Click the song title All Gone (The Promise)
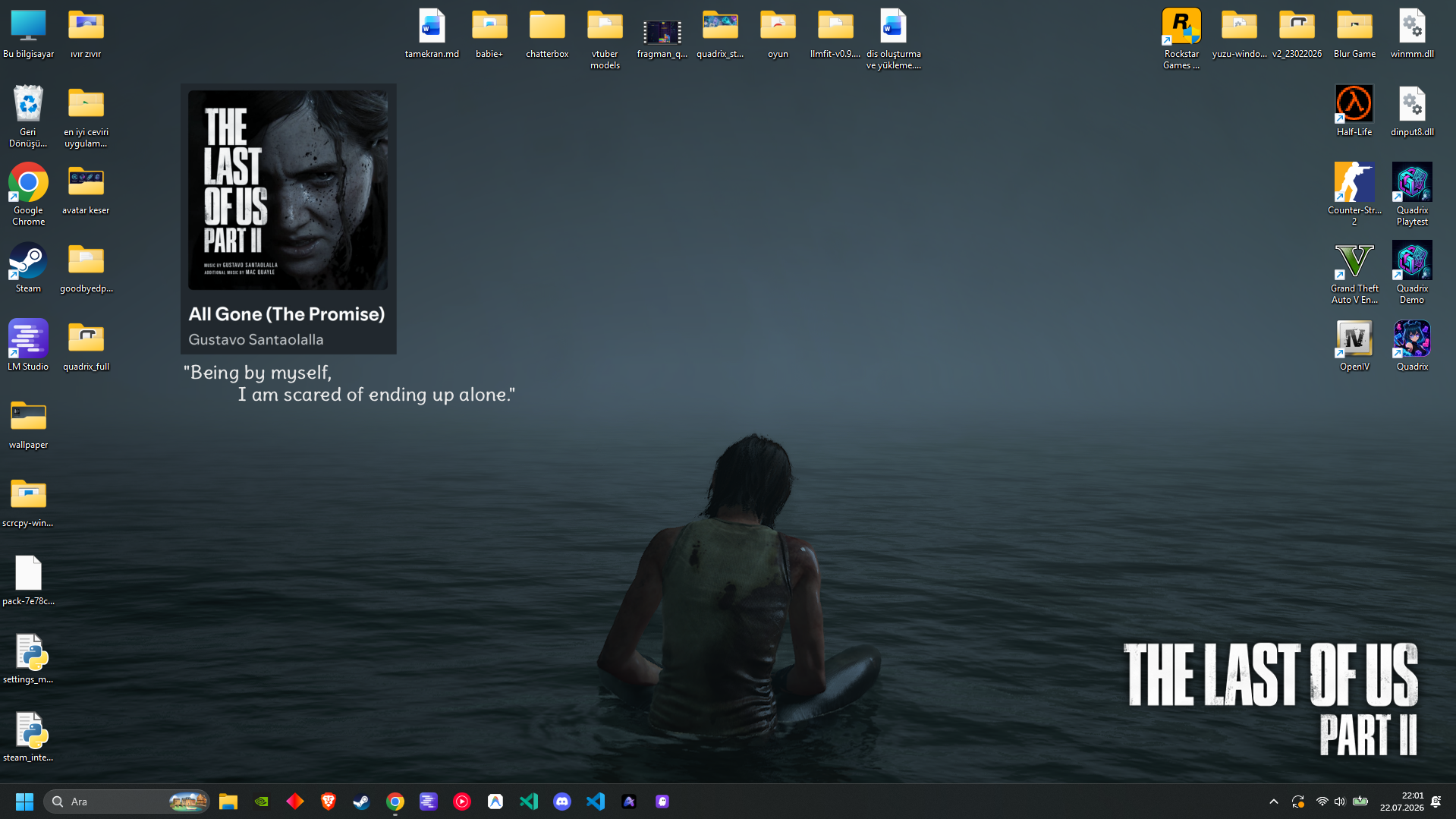This screenshot has height=819, width=1456. point(287,314)
